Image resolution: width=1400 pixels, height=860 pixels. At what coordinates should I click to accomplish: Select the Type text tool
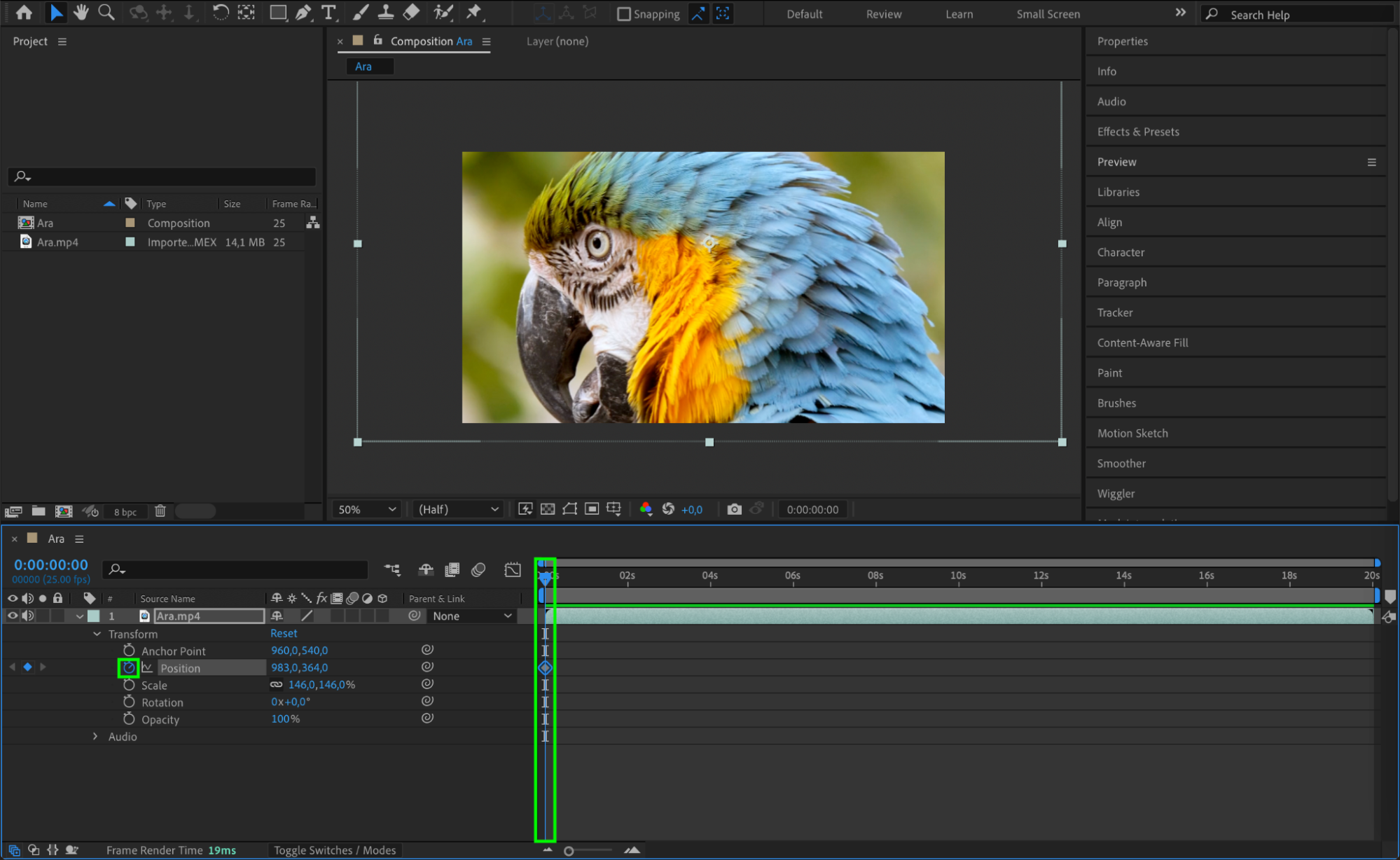328,12
